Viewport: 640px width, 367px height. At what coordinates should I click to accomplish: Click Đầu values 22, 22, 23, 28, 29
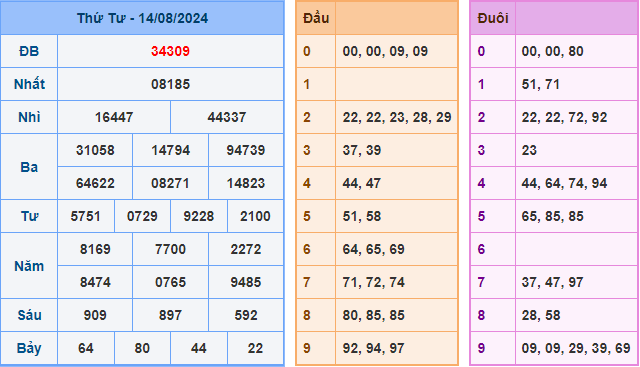point(397,118)
